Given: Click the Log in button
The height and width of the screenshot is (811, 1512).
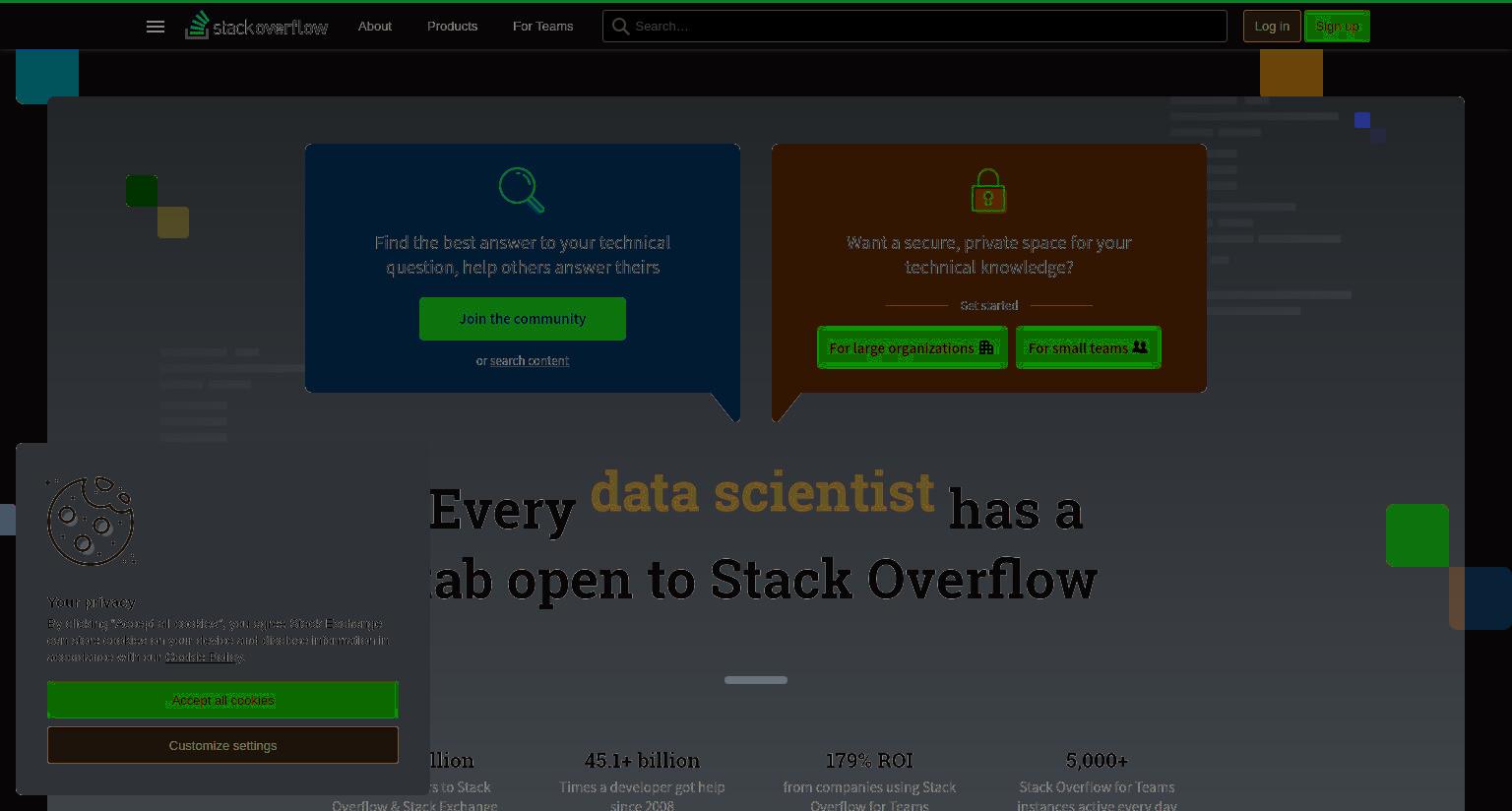Looking at the screenshot, I should (1272, 27).
